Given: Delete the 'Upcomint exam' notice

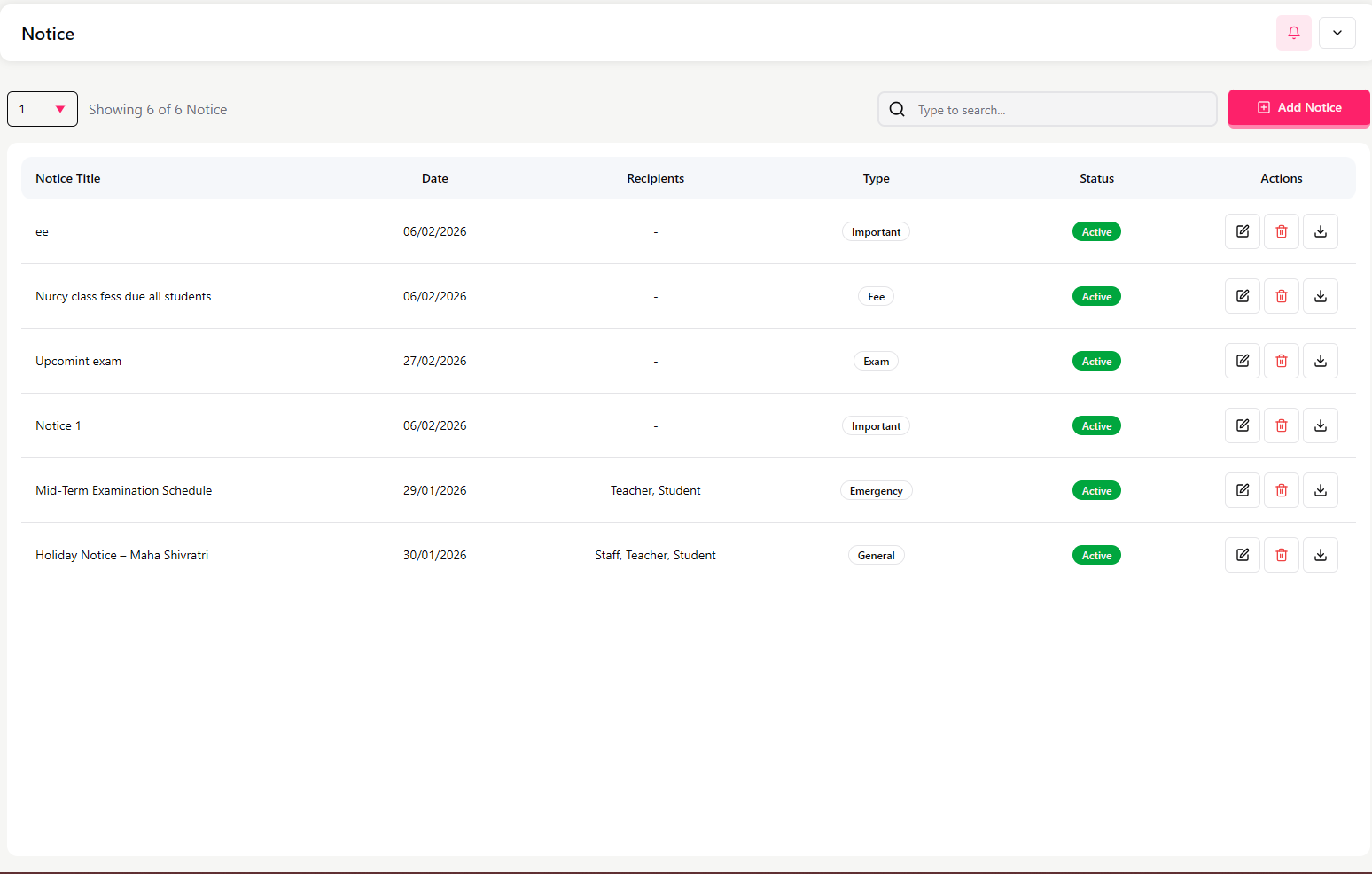Looking at the screenshot, I should [1281, 361].
